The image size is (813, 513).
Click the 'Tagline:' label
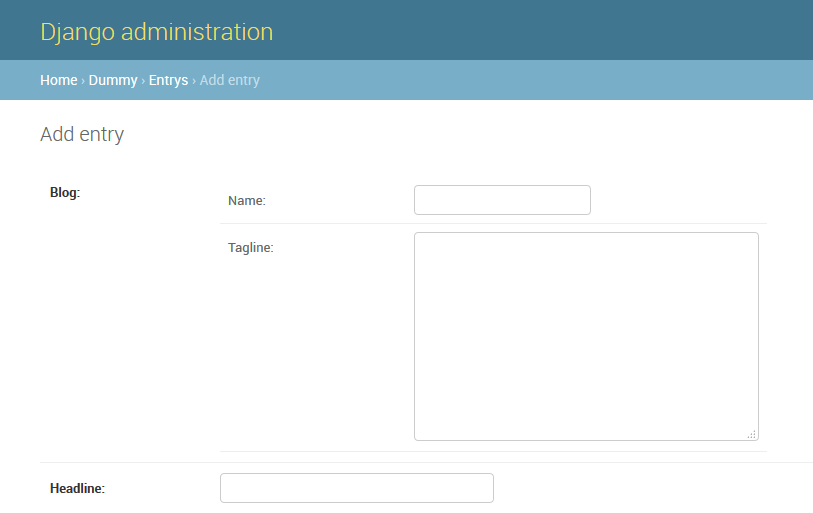point(250,247)
